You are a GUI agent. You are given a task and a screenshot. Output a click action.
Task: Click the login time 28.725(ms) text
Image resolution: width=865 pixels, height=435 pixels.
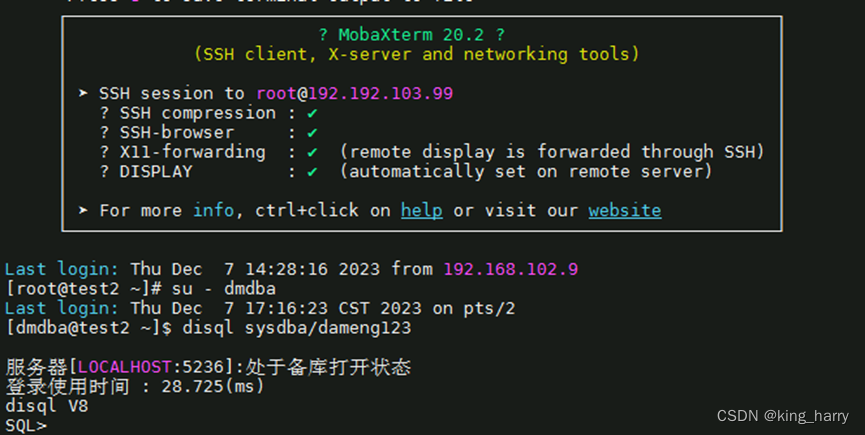[x=213, y=386]
